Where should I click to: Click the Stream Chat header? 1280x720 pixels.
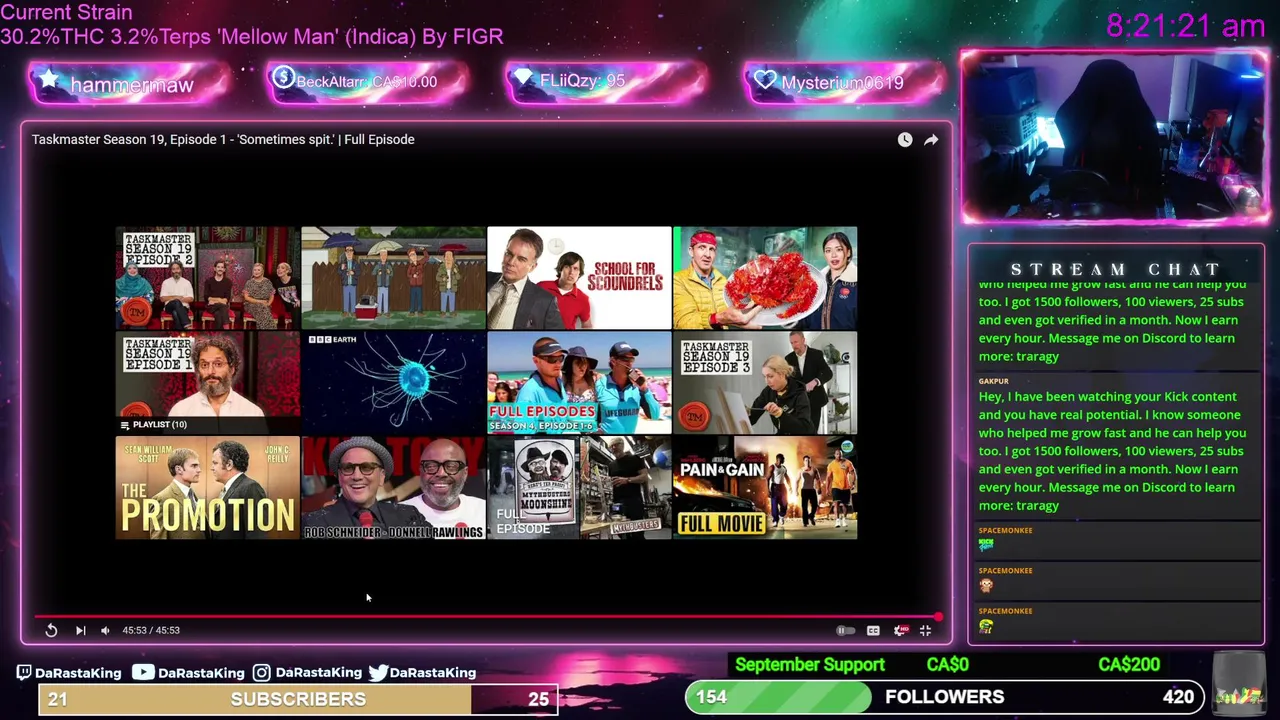[x=1116, y=269]
